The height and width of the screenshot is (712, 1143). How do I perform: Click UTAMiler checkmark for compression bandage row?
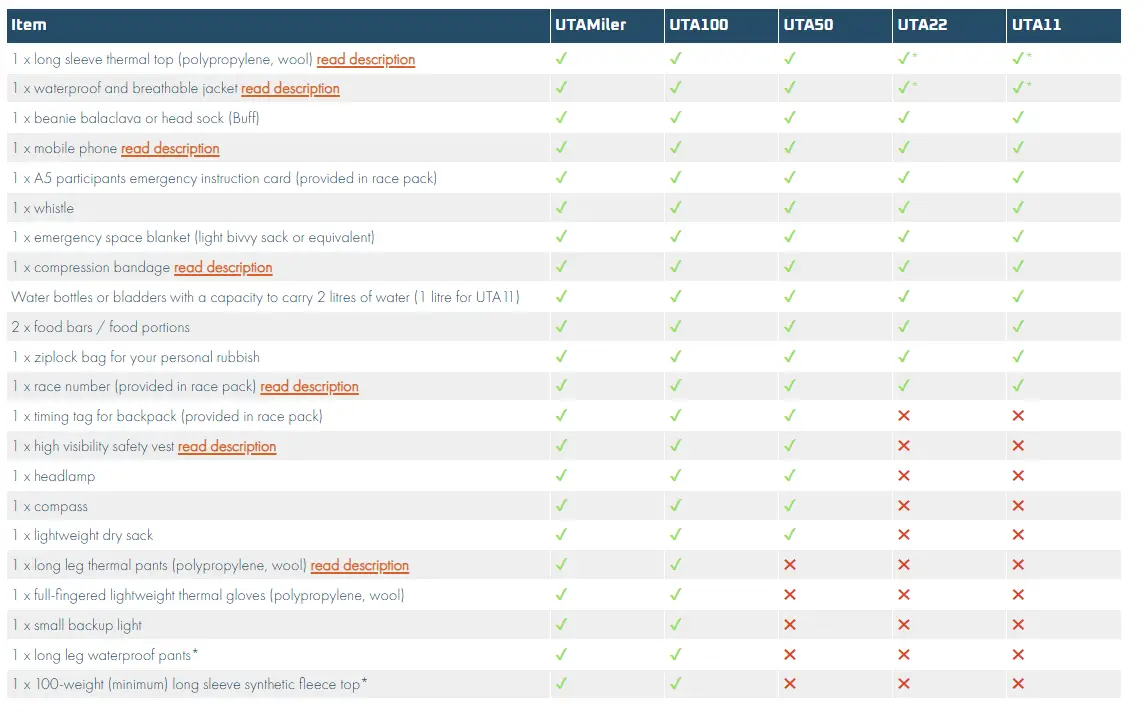[x=561, y=267]
